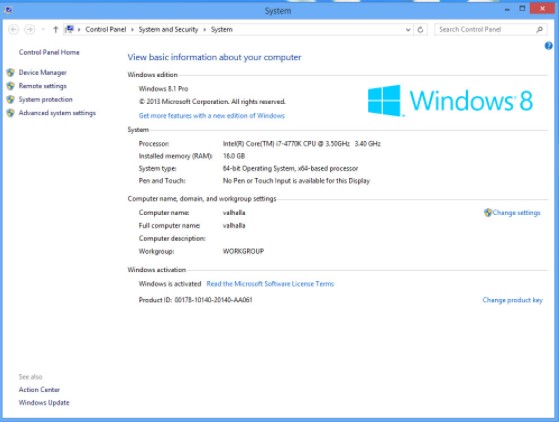
Task: Click the Search Control Panel field
Action: click(x=491, y=30)
